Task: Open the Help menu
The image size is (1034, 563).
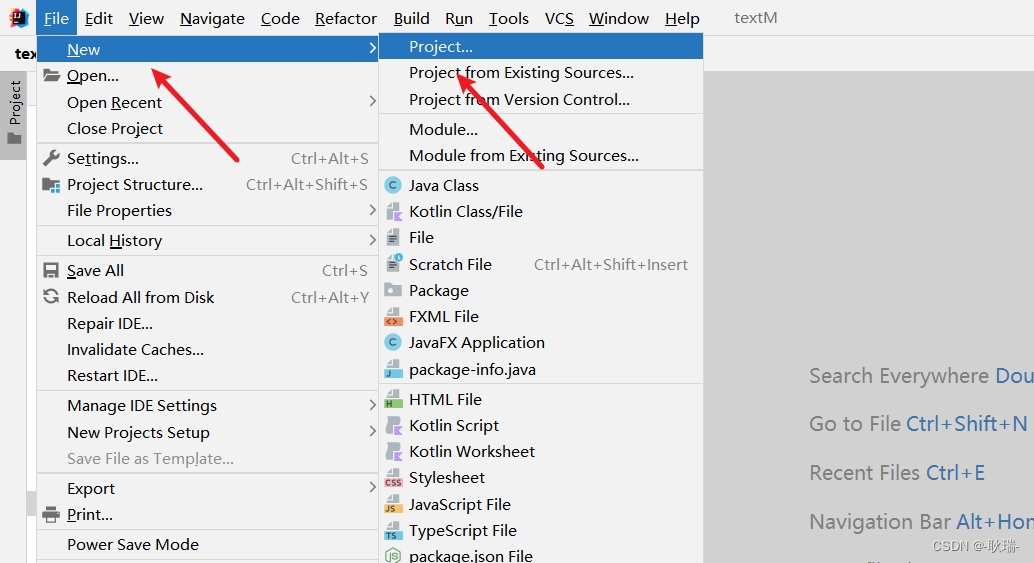Action: click(682, 18)
